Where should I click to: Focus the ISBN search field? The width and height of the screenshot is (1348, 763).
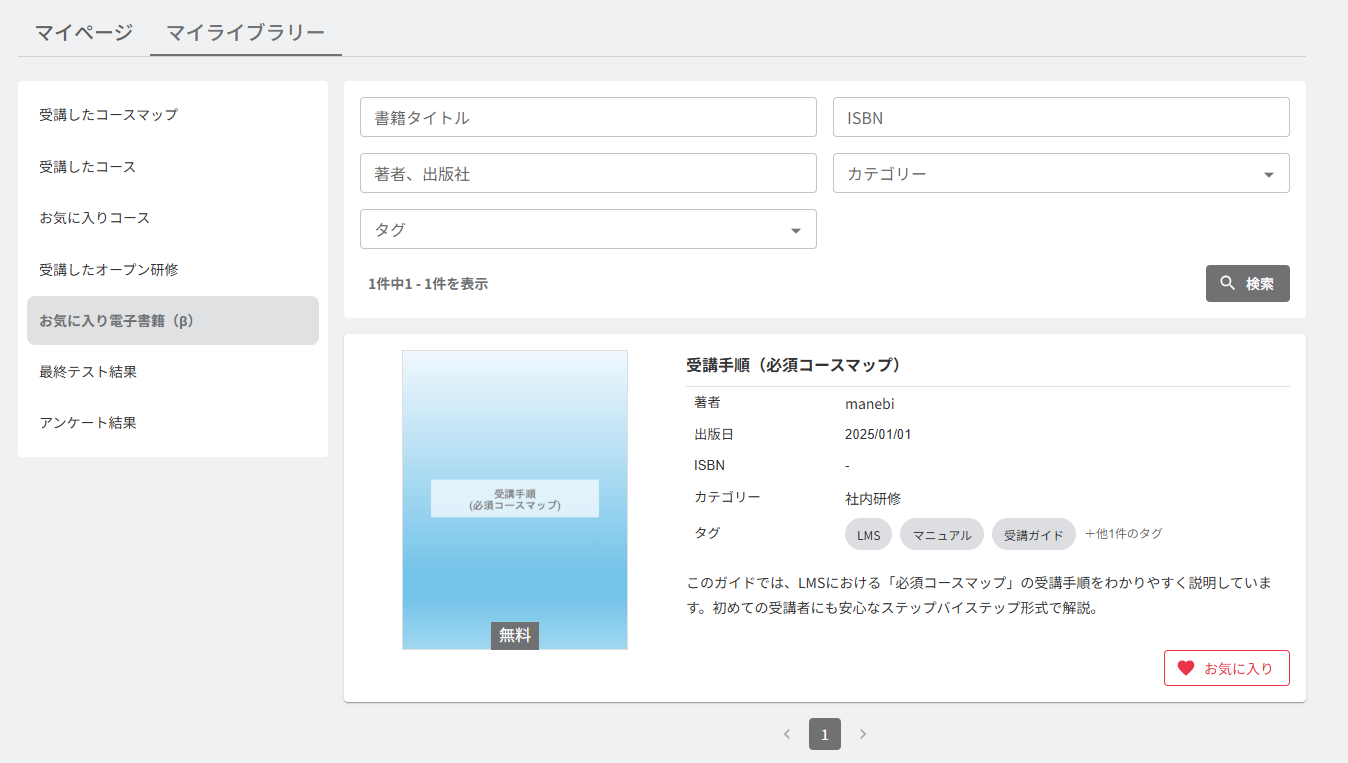[1061, 117]
